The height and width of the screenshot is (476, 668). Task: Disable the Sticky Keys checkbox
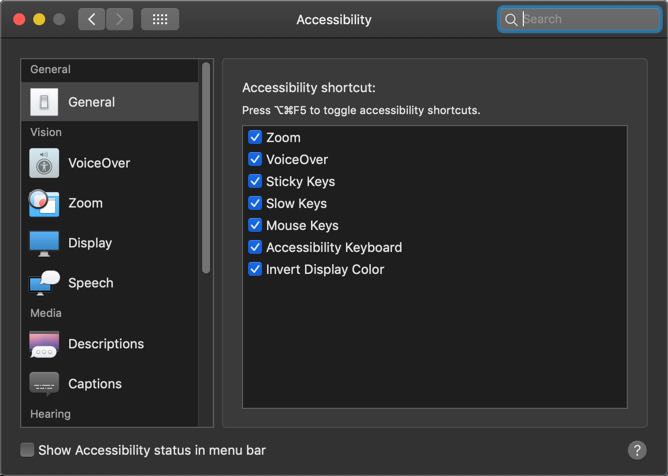(255, 182)
